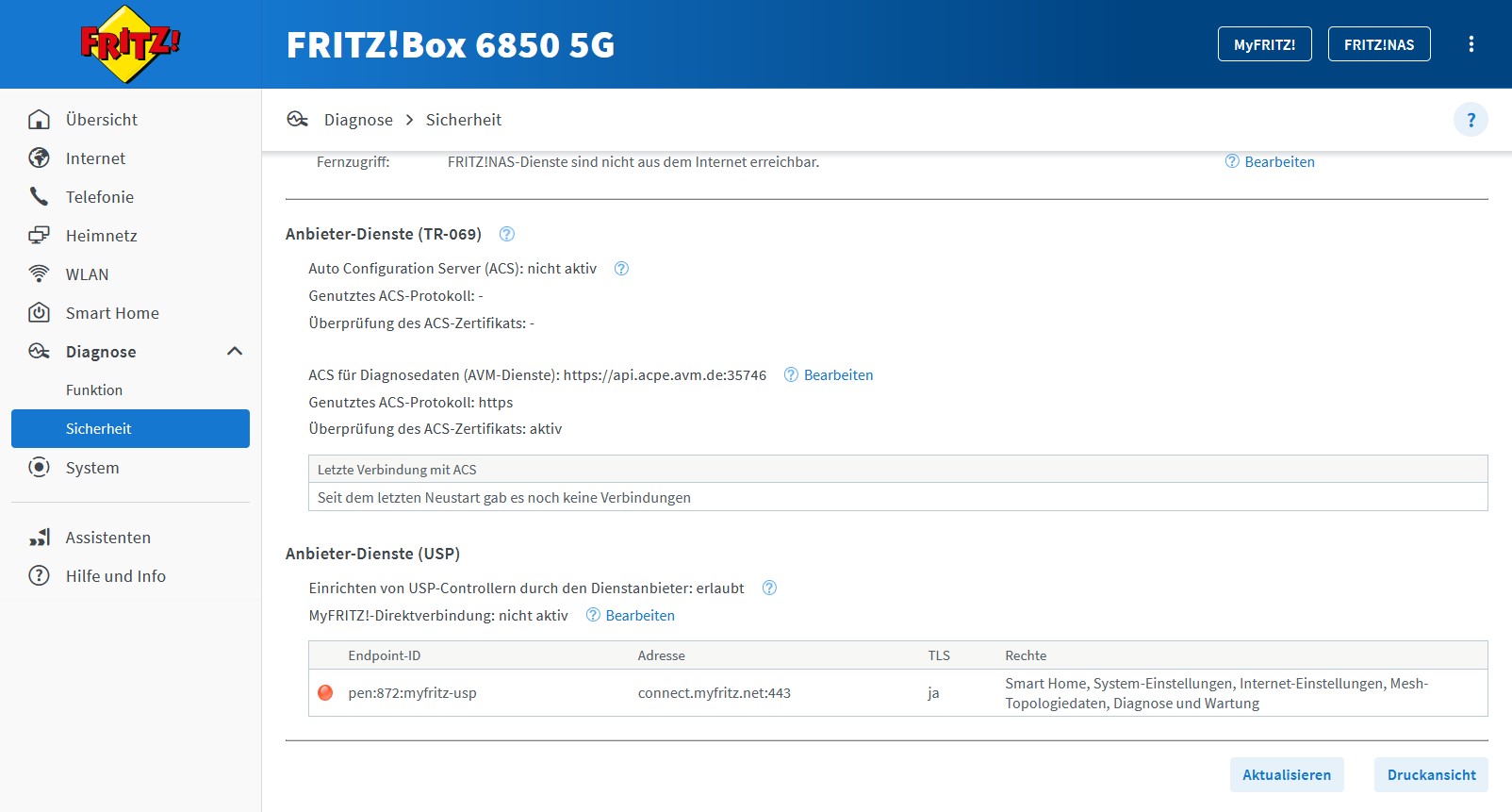Open help icon next to Auto Configuration Server
This screenshot has width=1512, height=812.
621,269
